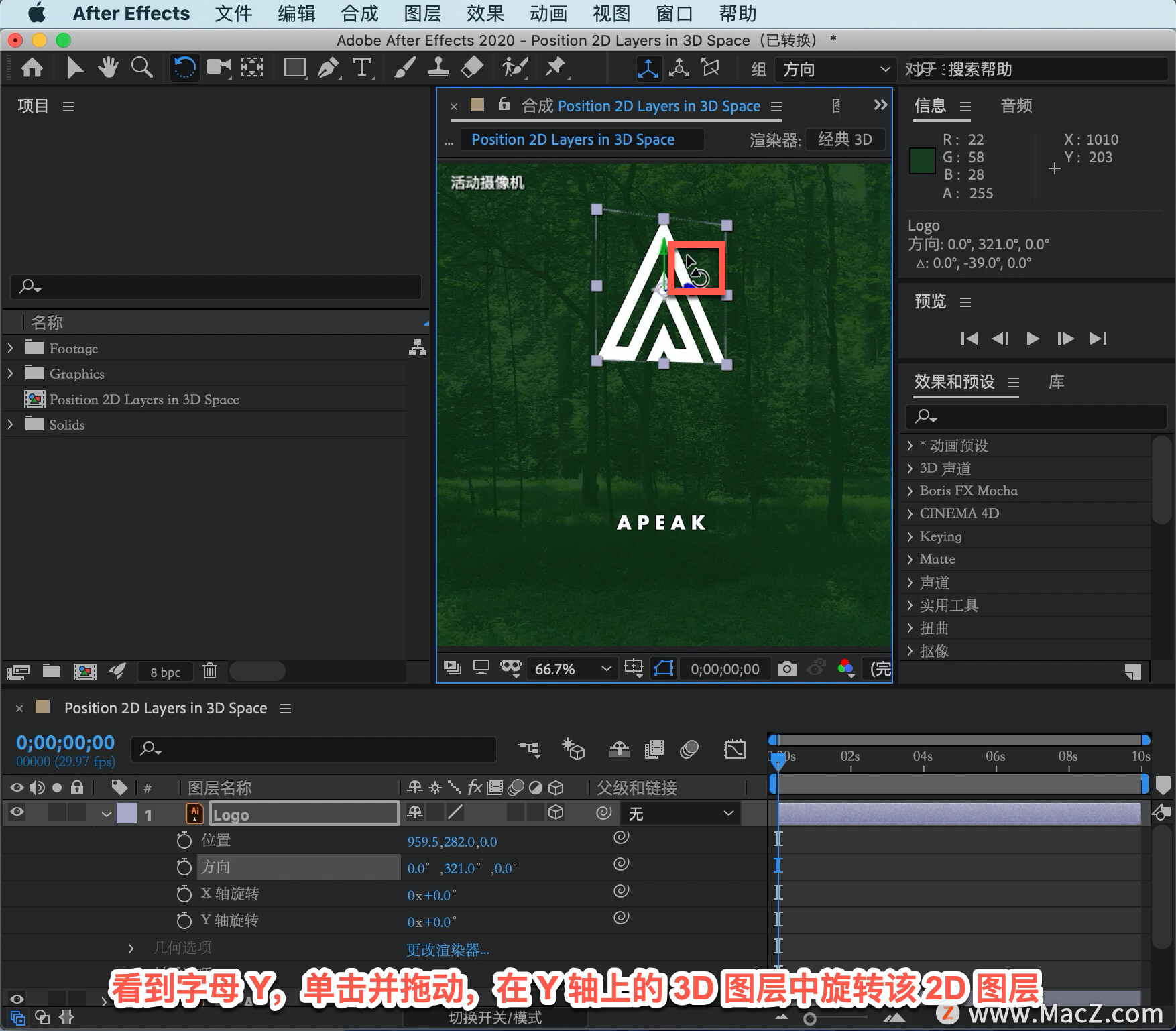Open the 效果 menu
Viewport: 1176px width, 1031px height.
point(485,13)
